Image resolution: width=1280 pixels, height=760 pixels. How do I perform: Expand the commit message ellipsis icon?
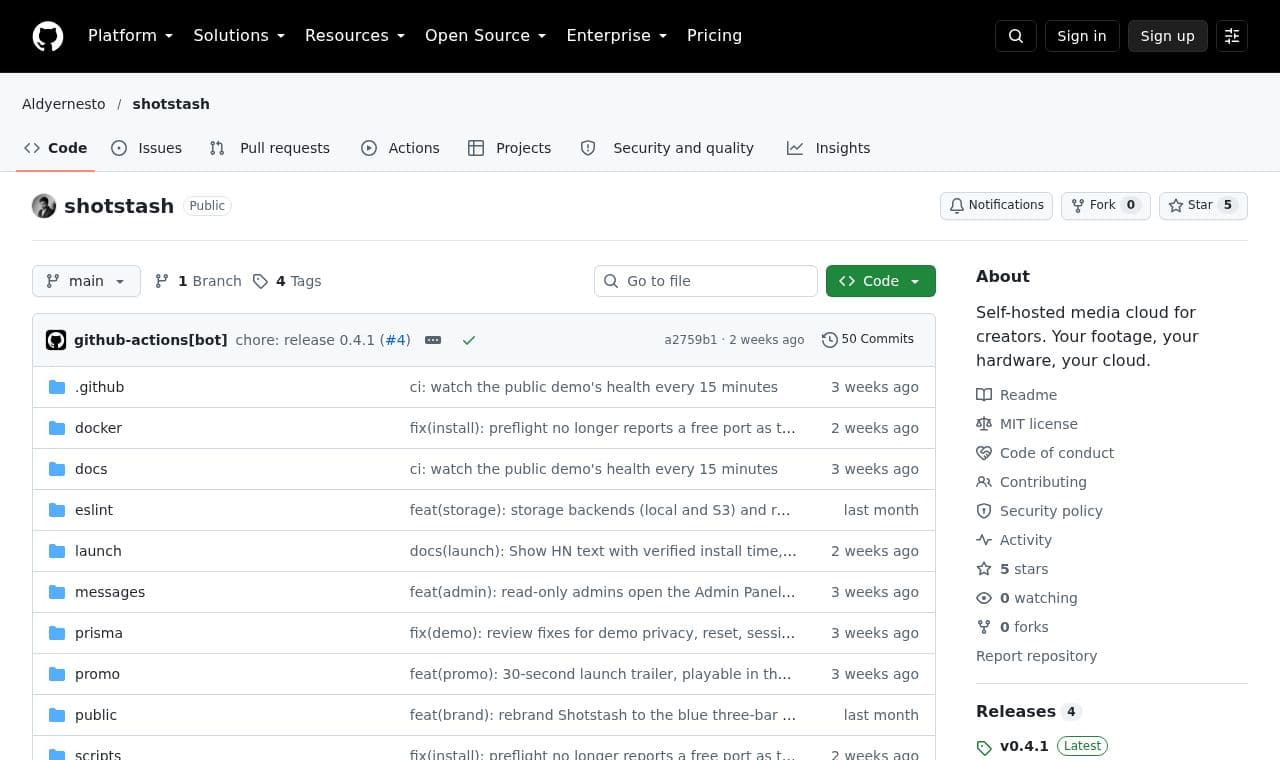pyautogui.click(x=433, y=340)
